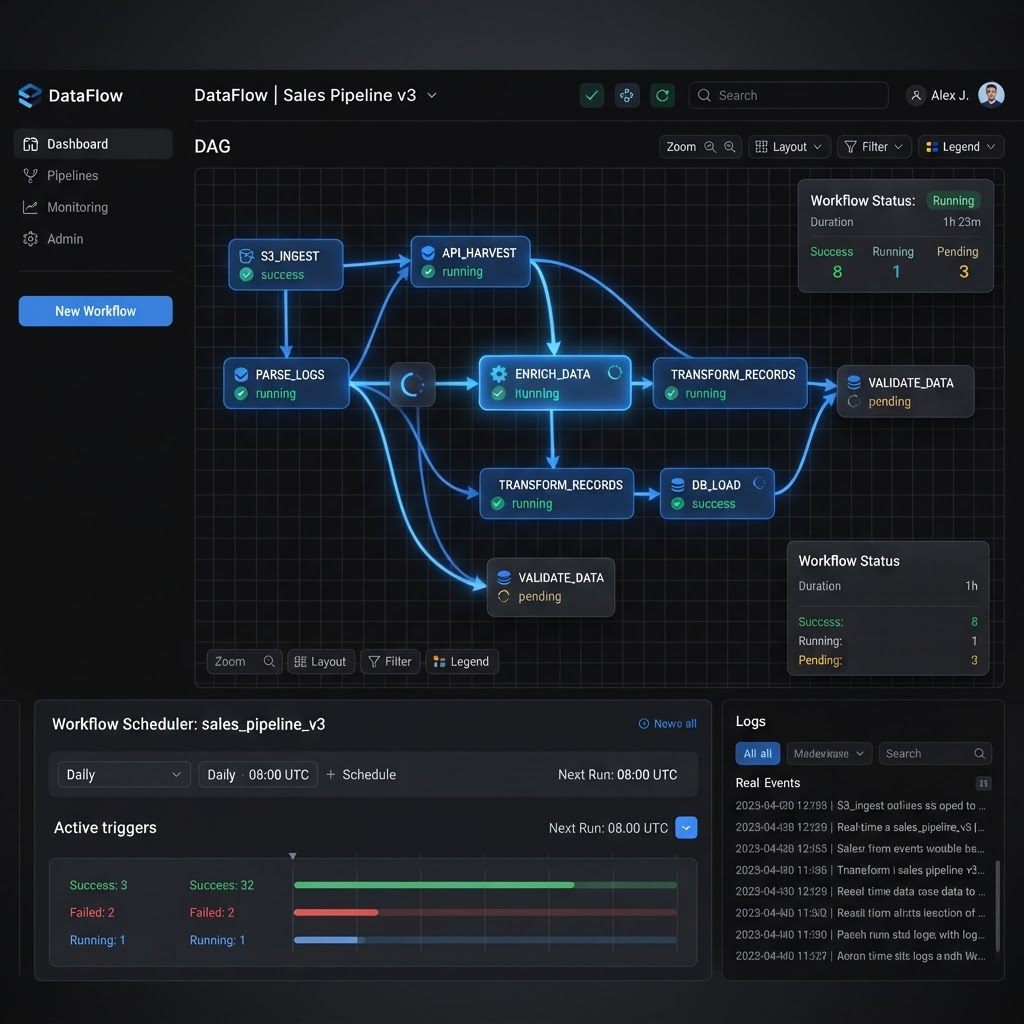Click the green refresh header icon
The height and width of the screenshot is (1024, 1024).
point(662,95)
